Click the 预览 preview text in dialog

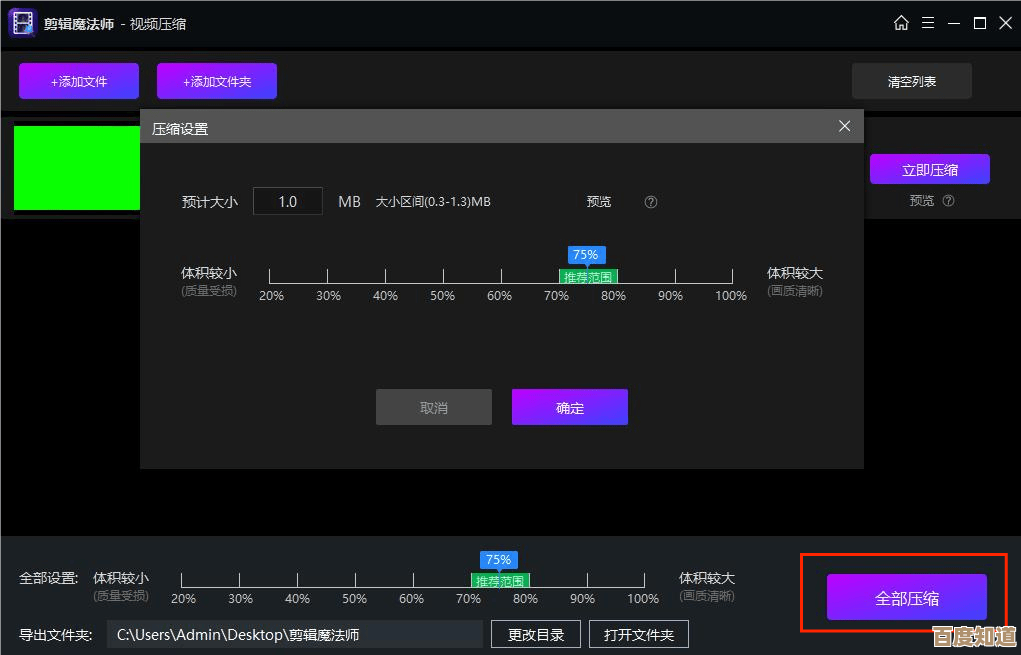tap(598, 201)
